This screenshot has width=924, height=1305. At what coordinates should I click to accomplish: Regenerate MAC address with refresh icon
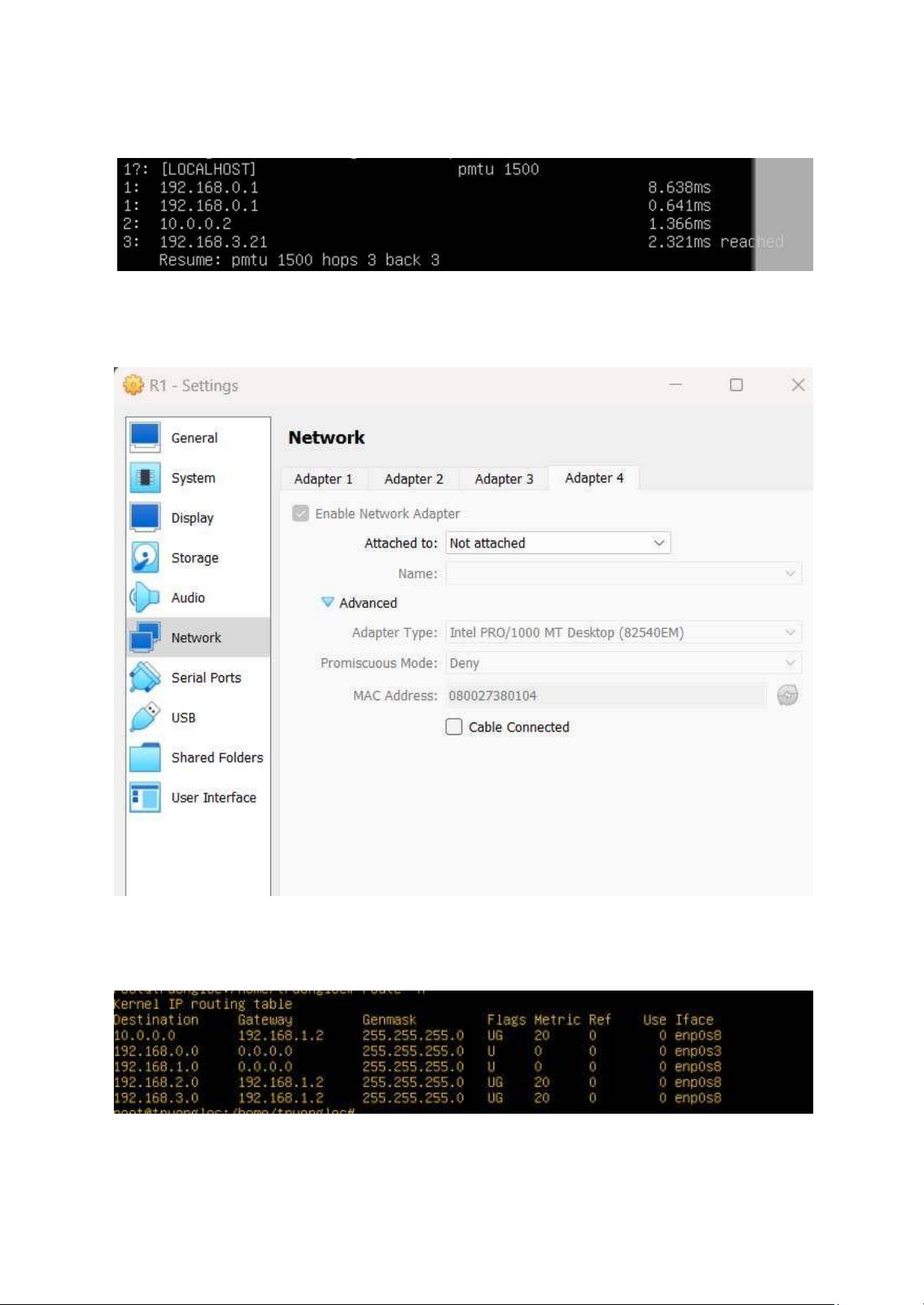point(787,695)
